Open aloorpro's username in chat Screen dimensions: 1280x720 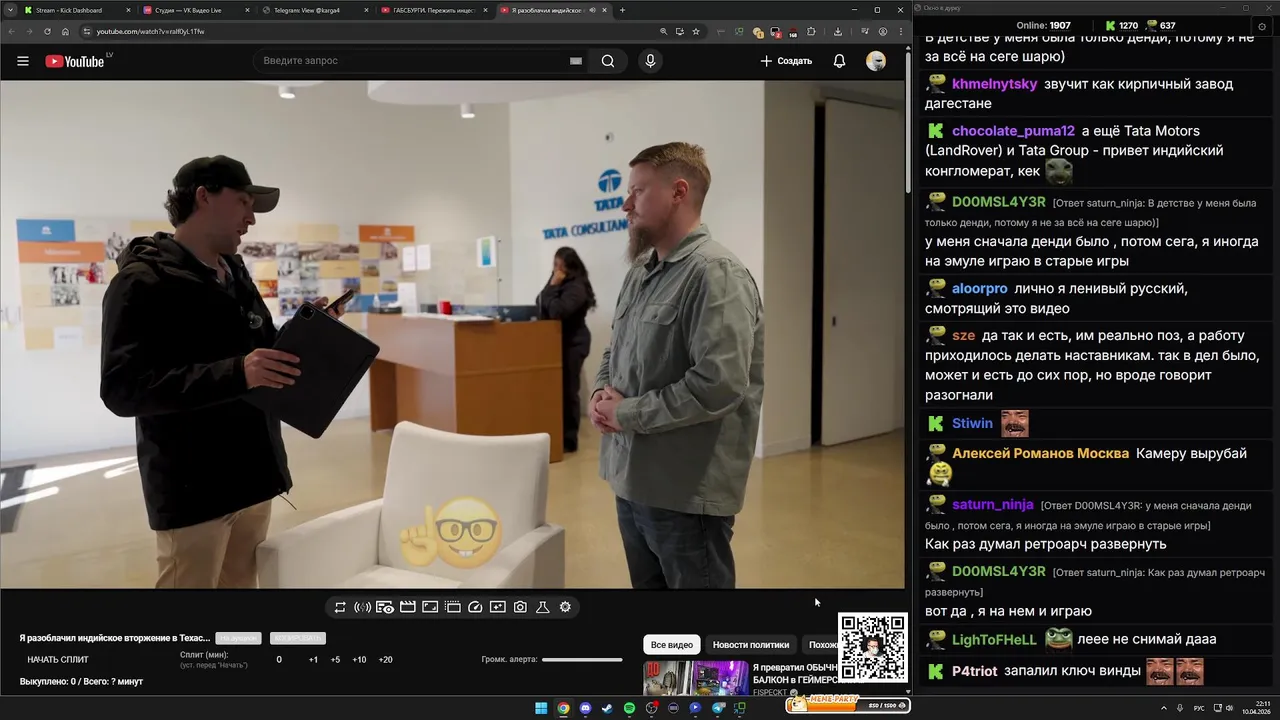click(980, 289)
